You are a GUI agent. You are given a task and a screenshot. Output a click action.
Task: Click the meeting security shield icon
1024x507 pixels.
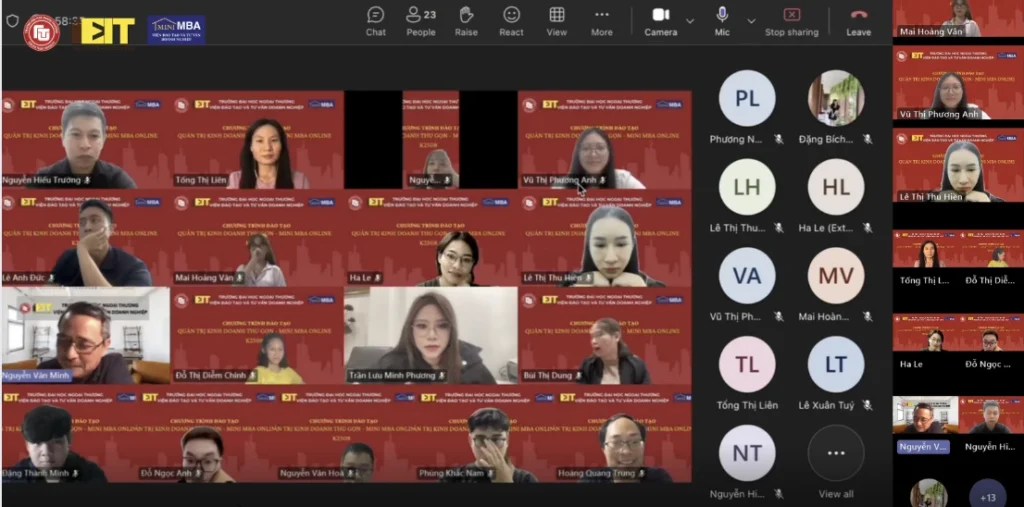[12, 21]
